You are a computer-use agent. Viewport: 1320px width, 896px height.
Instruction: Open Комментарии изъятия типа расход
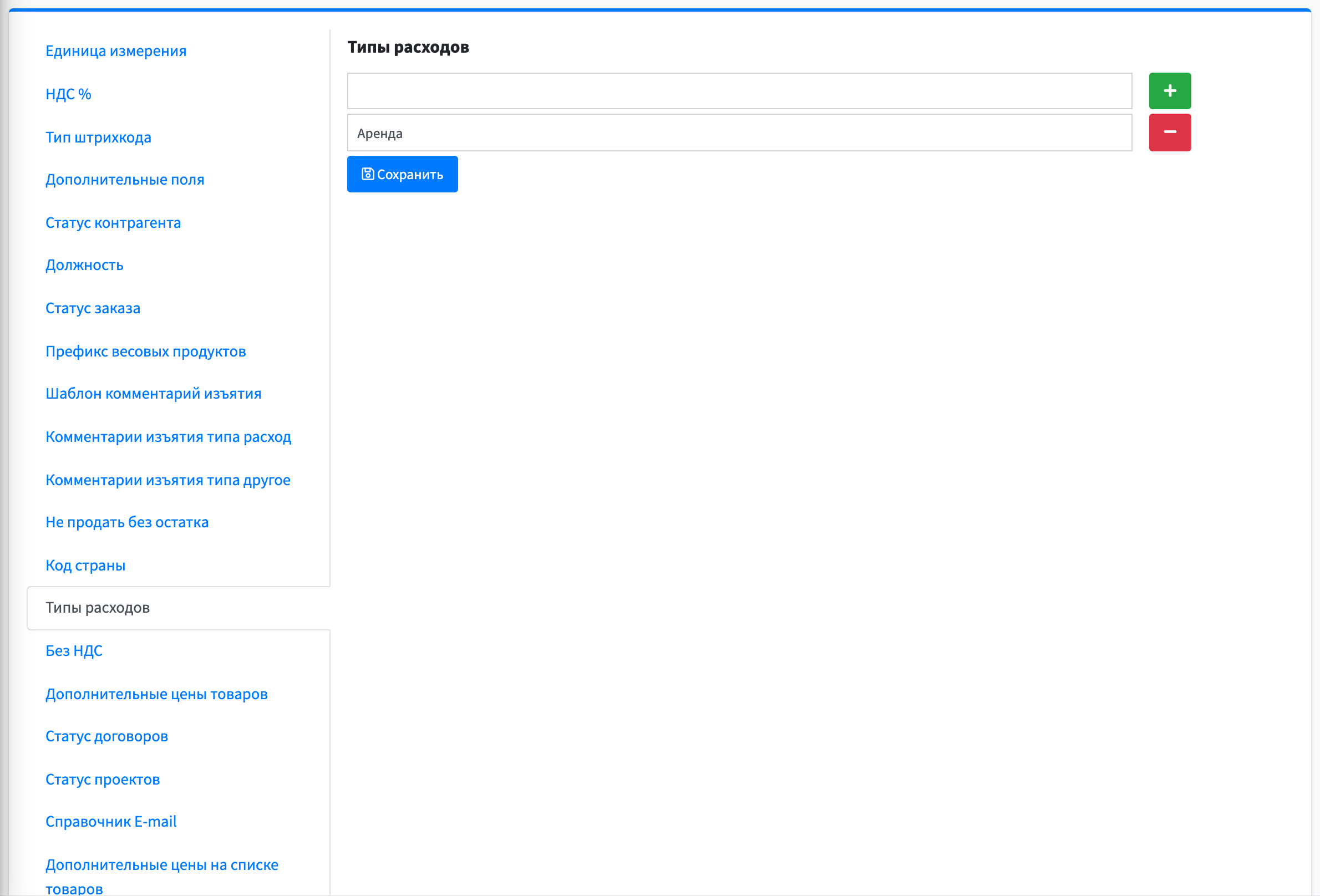(x=168, y=437)
